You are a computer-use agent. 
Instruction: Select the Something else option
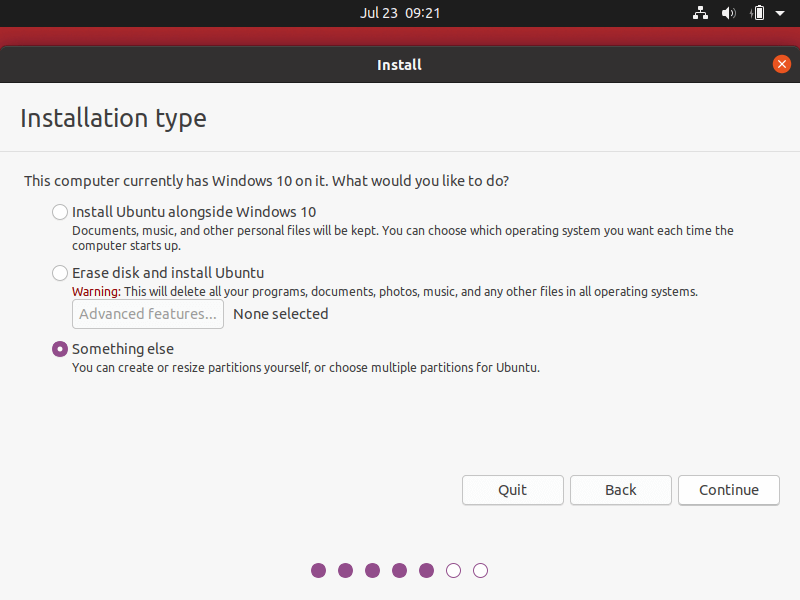[59, 349]
